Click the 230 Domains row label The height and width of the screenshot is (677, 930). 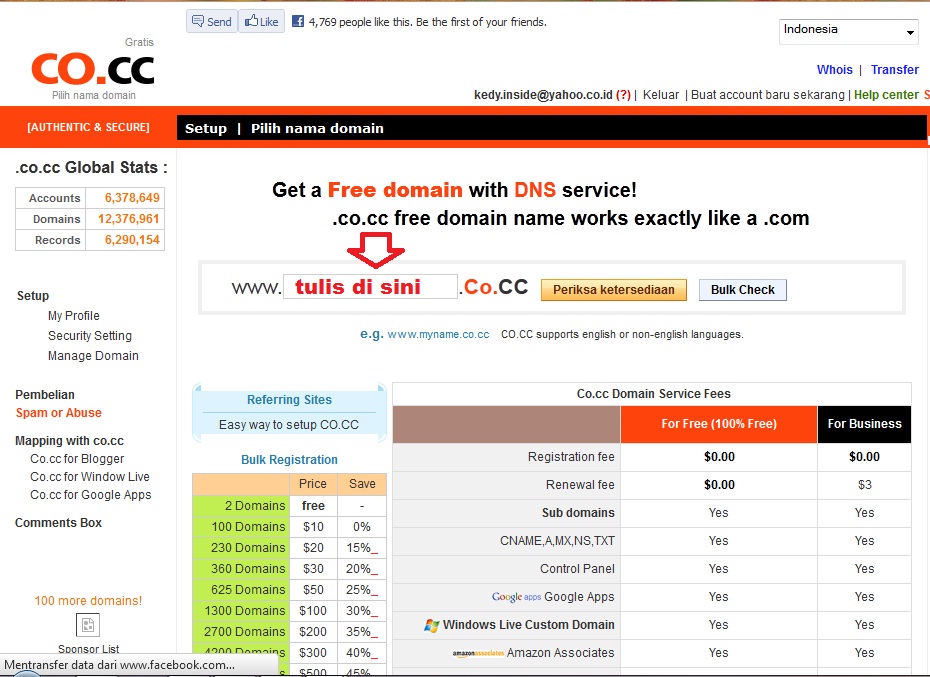point(248,548)
